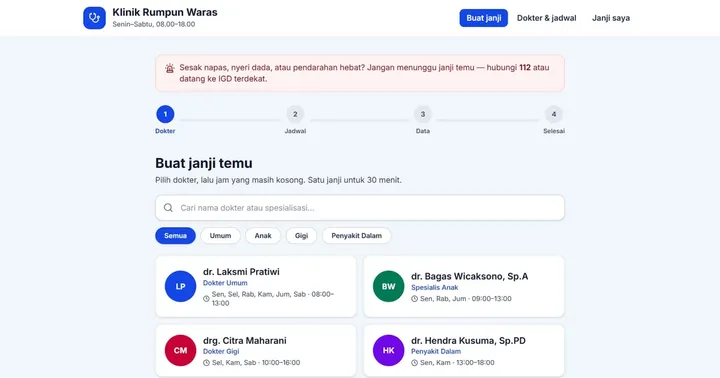Screen dimensions: 720x378
Task: Click the Sen, Rab, Jum 09:00–13:00 schedule
Action: pyautogui.click(x=466, y=299)
